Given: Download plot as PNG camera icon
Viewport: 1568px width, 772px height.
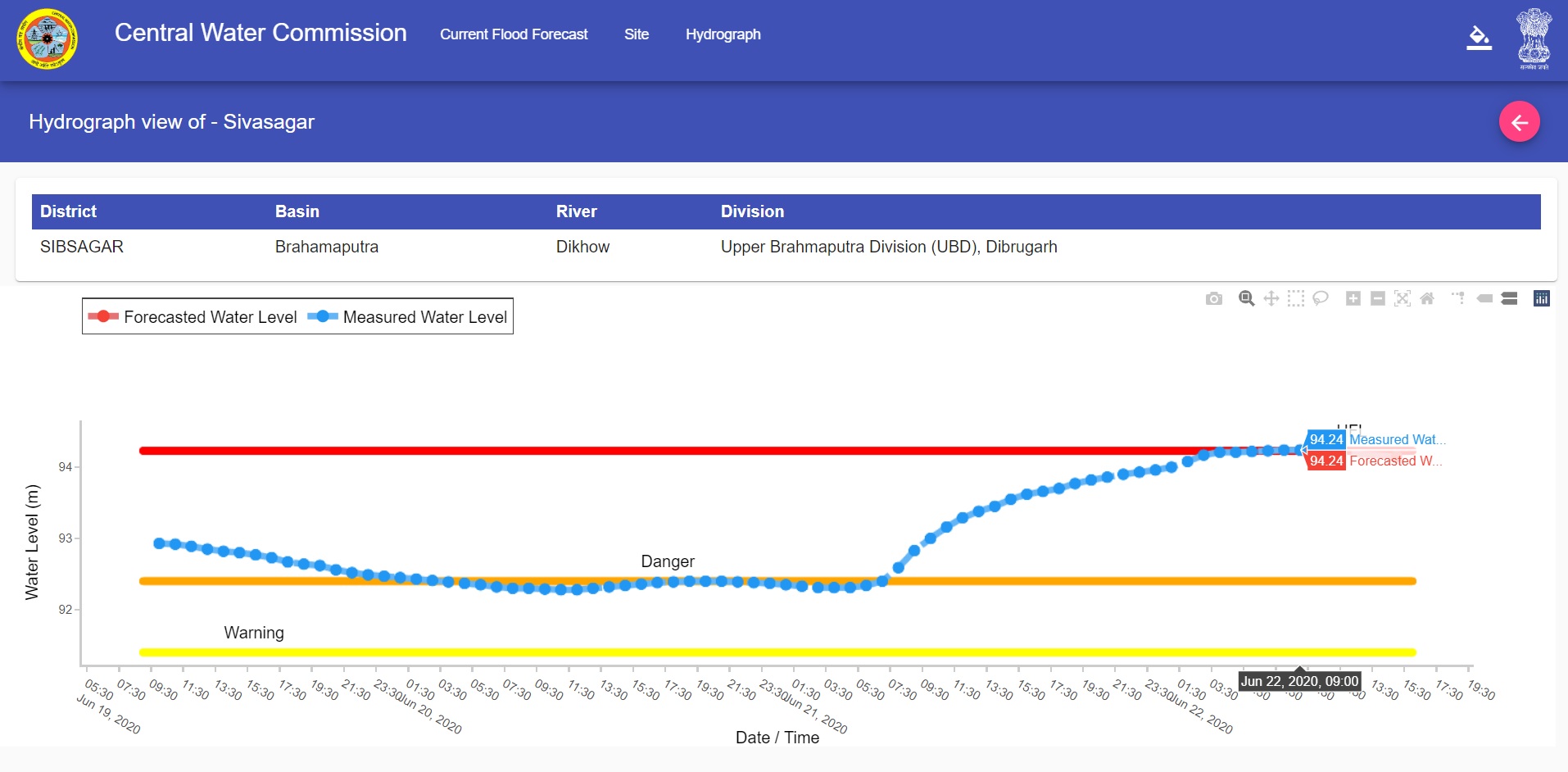Looking at the screenshot, I should click(1213, 299).
